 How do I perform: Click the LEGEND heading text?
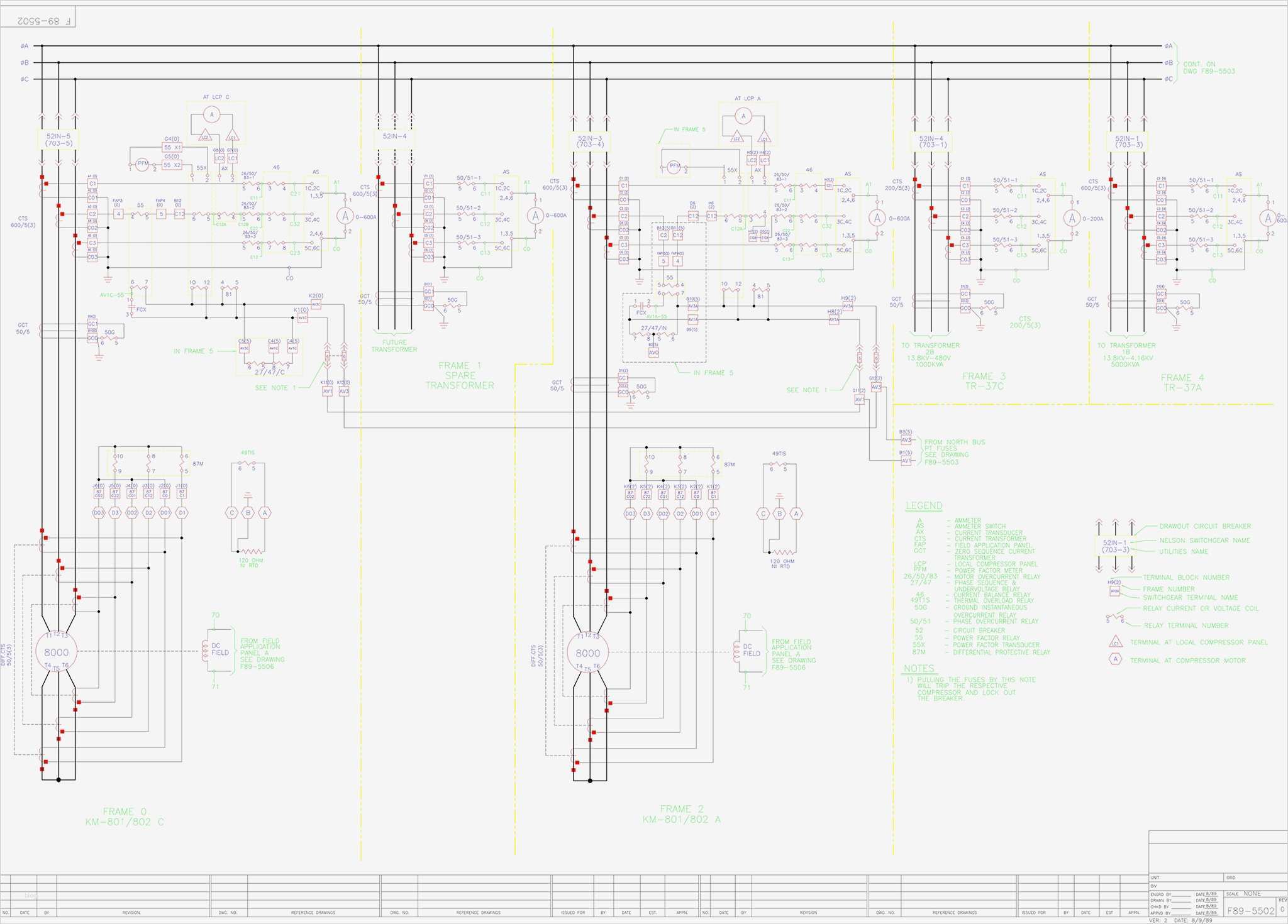(x=923, y=505)
